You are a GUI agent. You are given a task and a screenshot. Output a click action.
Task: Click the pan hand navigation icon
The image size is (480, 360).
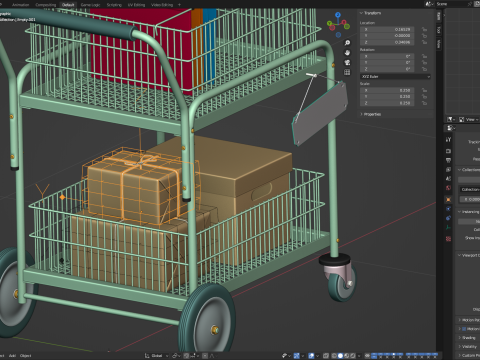(347, 53)
